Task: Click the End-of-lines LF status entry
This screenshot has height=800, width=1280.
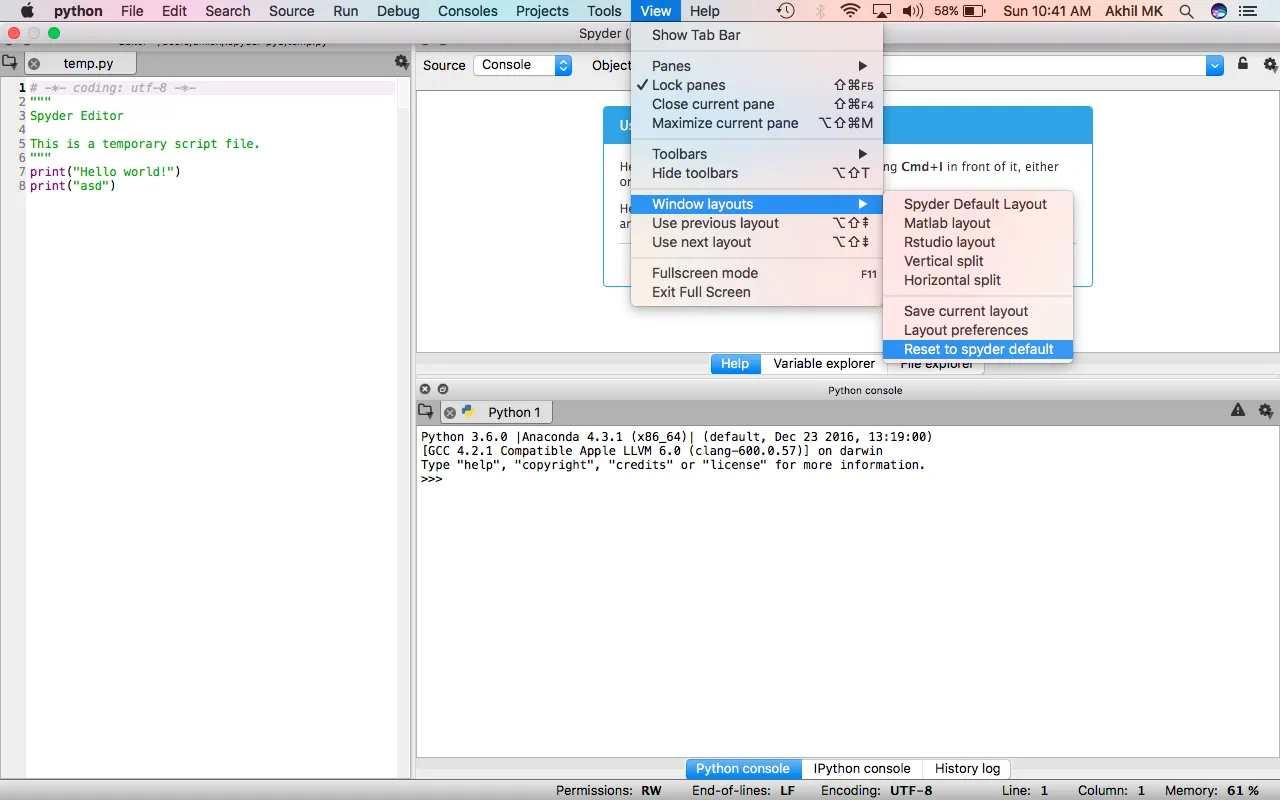Action: (x=743, y=791)
